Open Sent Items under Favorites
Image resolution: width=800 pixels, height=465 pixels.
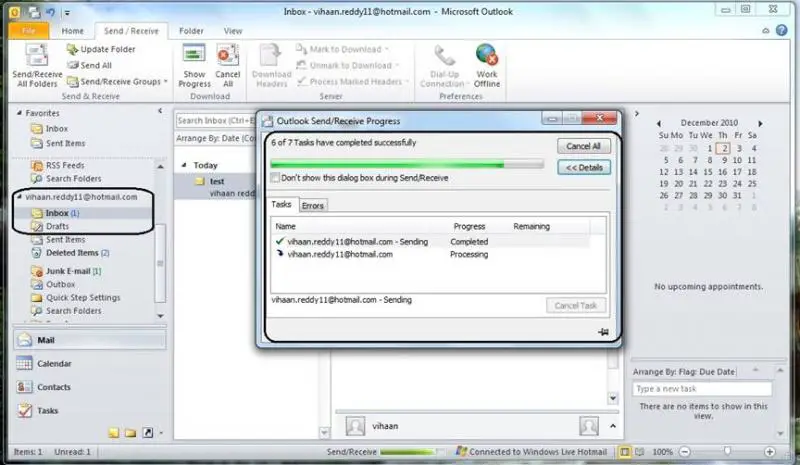pyautogui.click(x=58, y=143)
